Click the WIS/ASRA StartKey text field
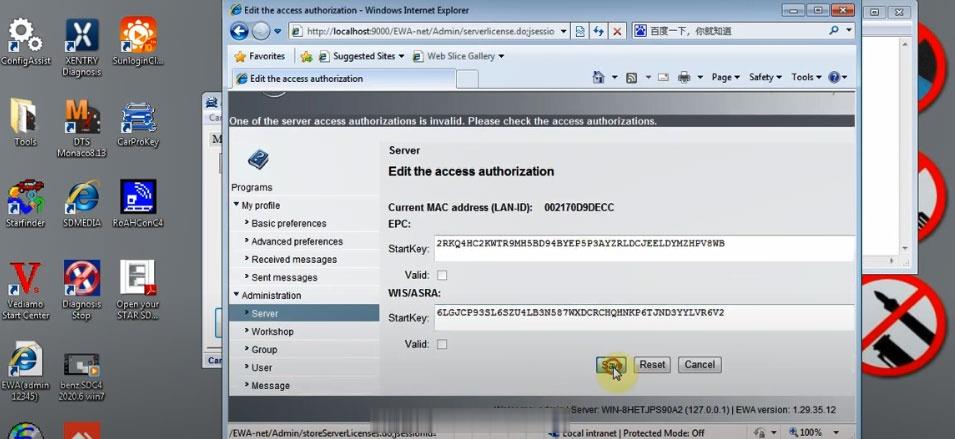The width and height of the screenshot is (955, 439). (644, 318)
